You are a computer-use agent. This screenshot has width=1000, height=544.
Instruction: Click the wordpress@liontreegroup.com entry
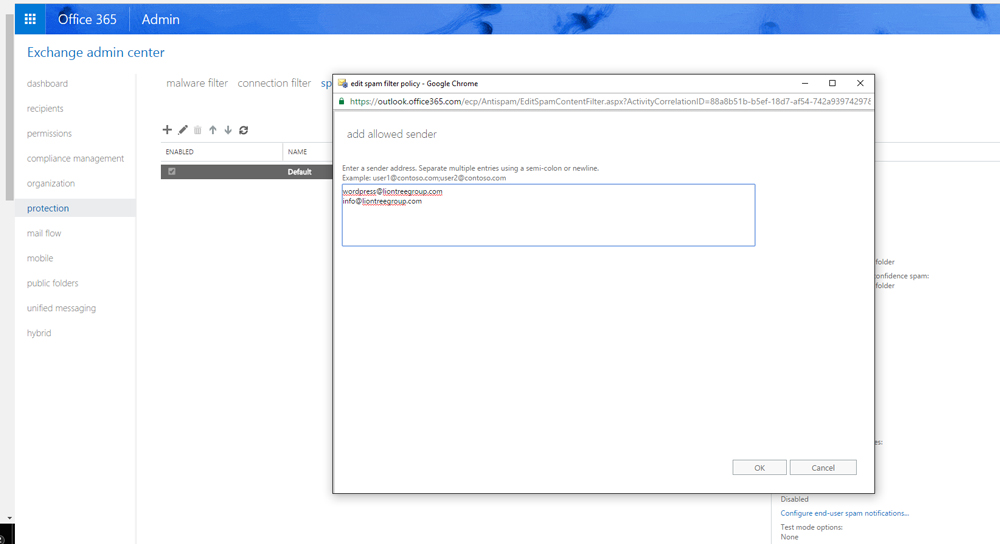[392, 191]
